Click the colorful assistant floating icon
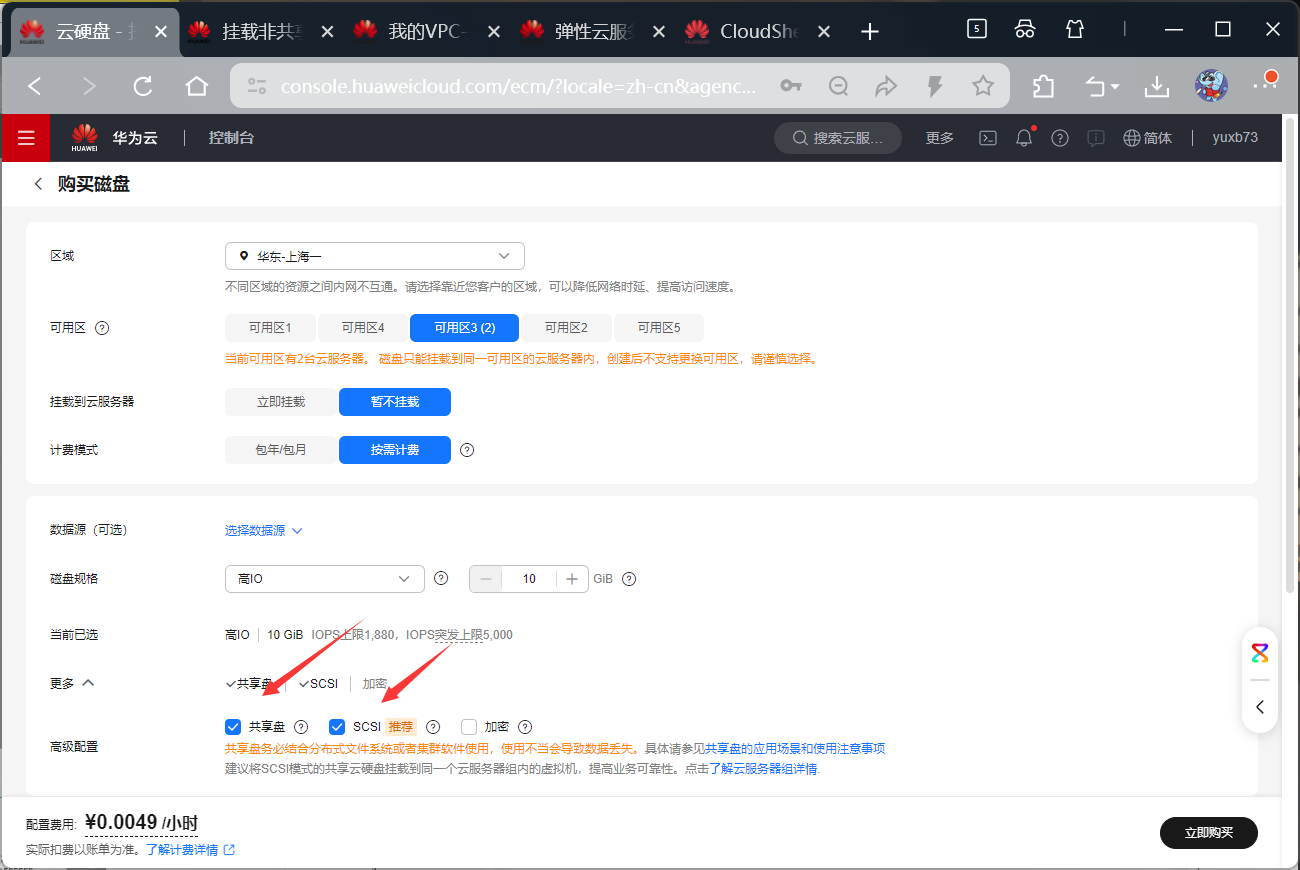Viewport: 1300px width, 870px height. [x=1260, y=654]
